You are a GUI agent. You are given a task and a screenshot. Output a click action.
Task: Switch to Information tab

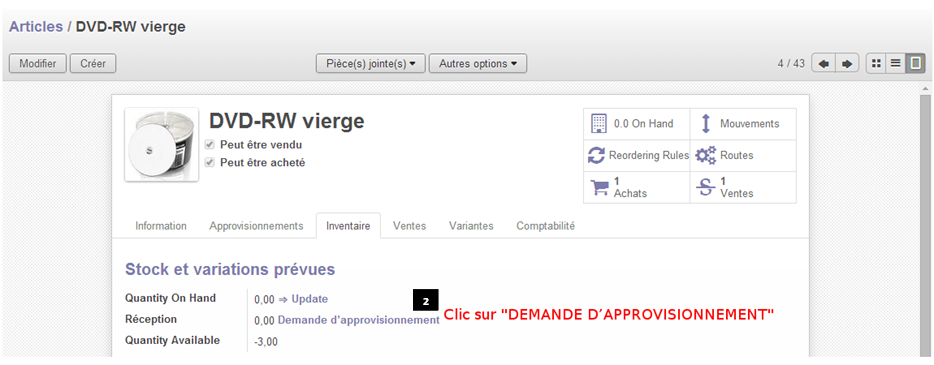tap(161, 226)
